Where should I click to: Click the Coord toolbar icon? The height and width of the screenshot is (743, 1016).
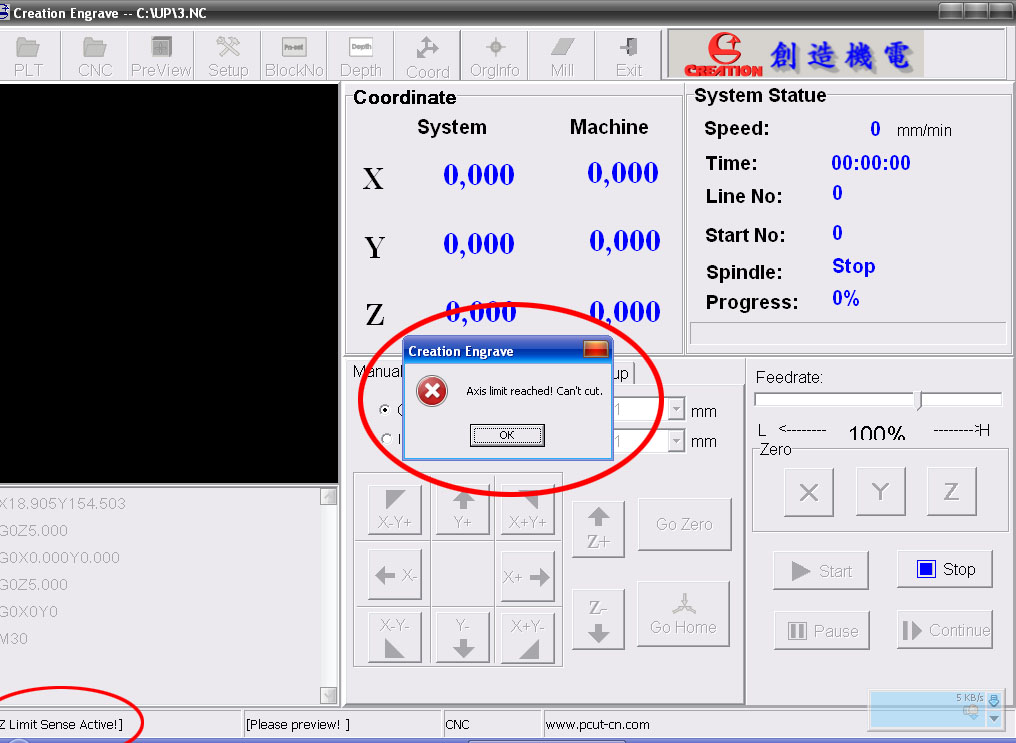coord(428,56)
